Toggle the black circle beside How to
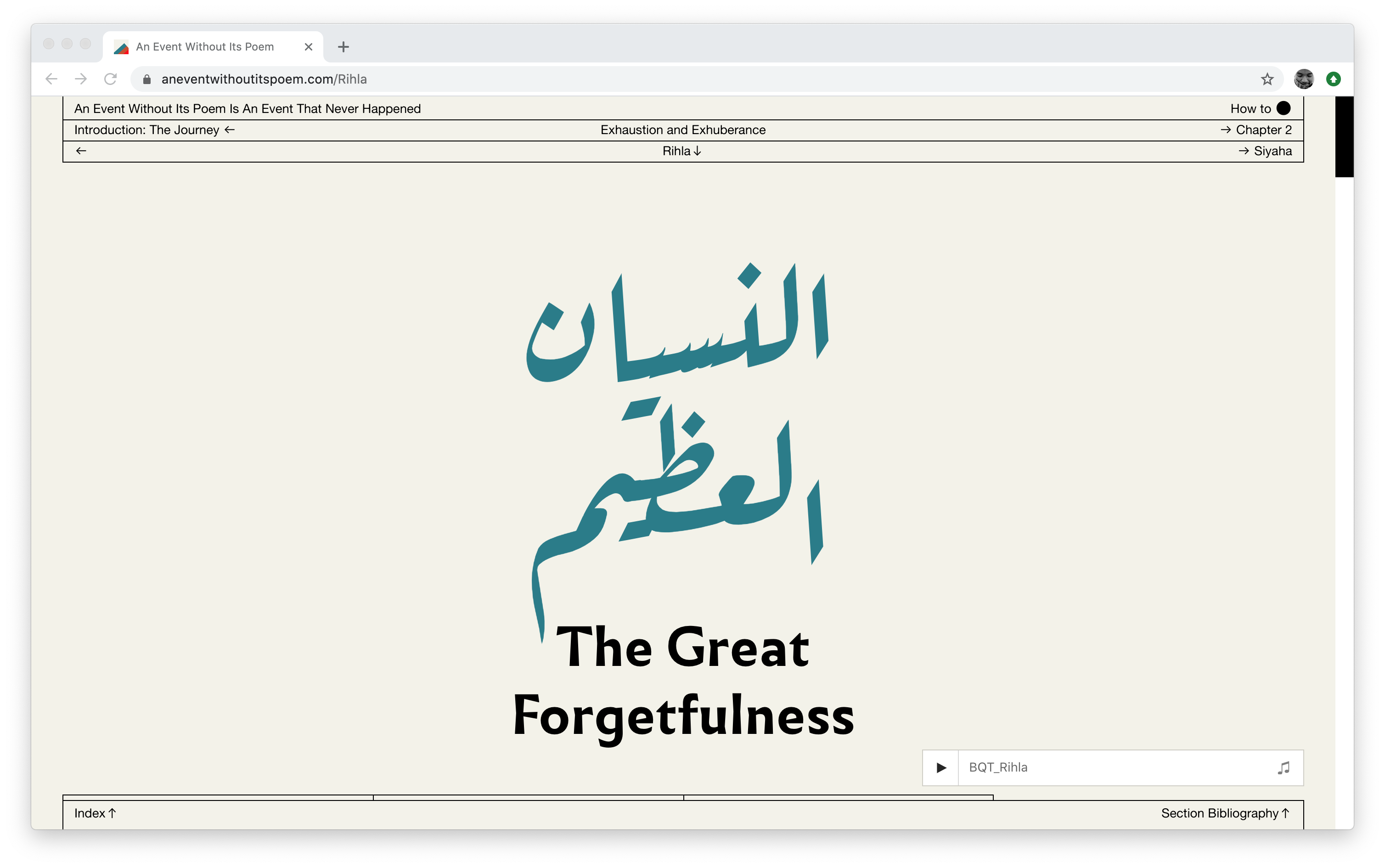The image size is (1385, 868). tap(1284, 108)
